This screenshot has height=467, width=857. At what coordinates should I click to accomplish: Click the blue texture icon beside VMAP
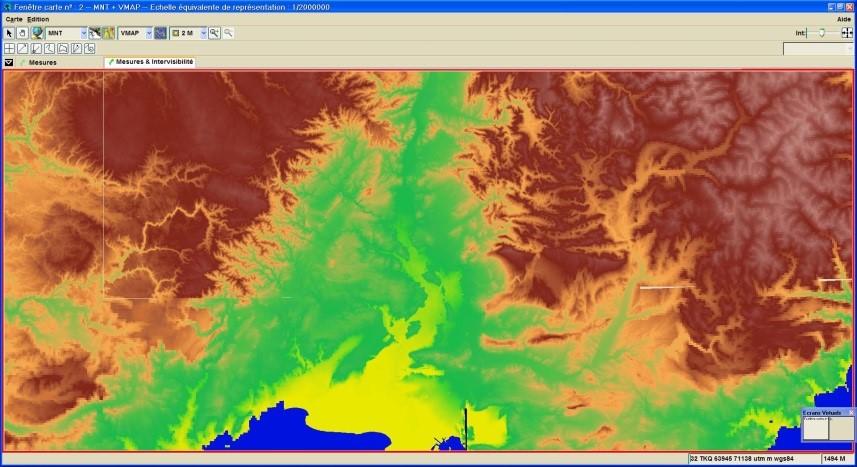[x=160, y=33]
